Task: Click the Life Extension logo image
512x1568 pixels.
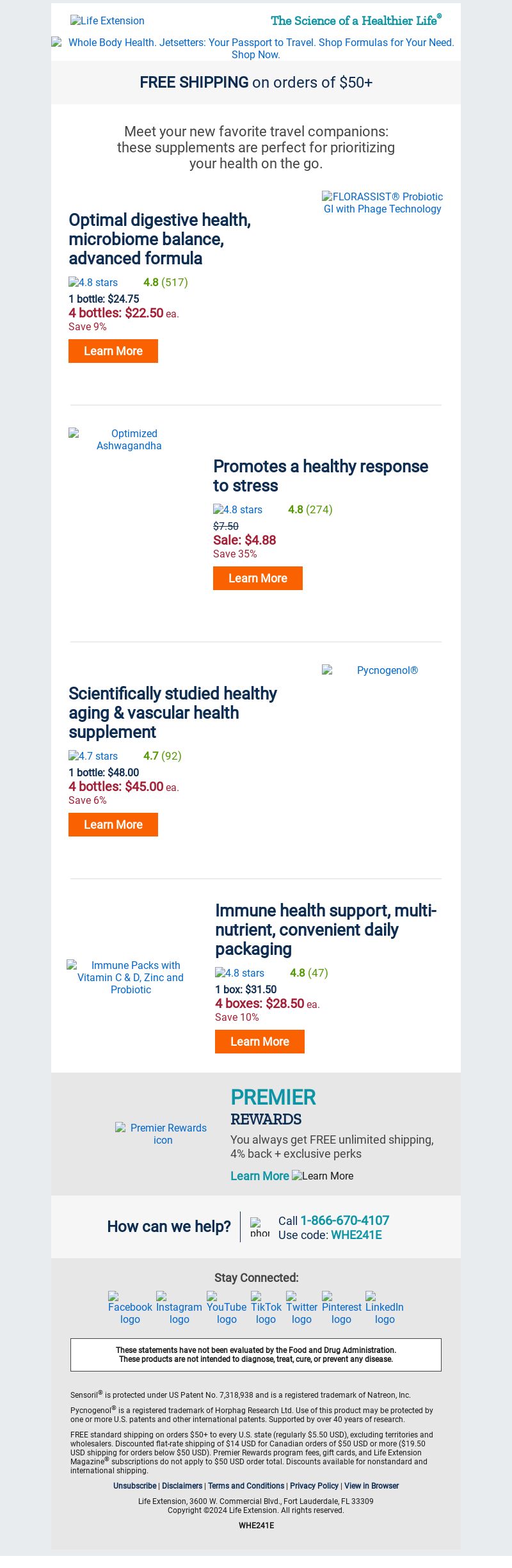Action: click(108, 20)
